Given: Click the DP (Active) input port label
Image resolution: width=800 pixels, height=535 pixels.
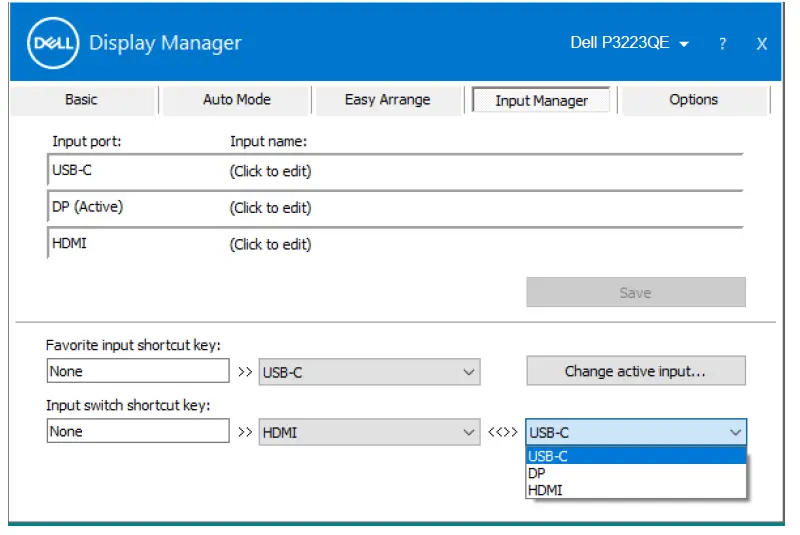Looking at the screenshot, I should pyautogui.click(x=88, y=207).
